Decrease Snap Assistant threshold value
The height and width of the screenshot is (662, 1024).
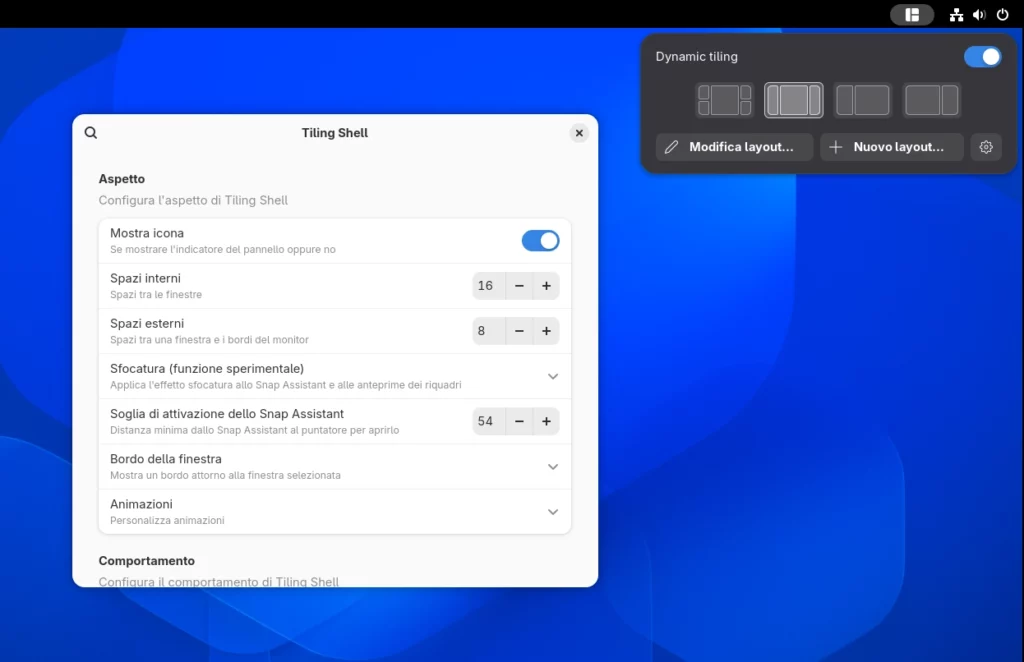tap(519, 421)
